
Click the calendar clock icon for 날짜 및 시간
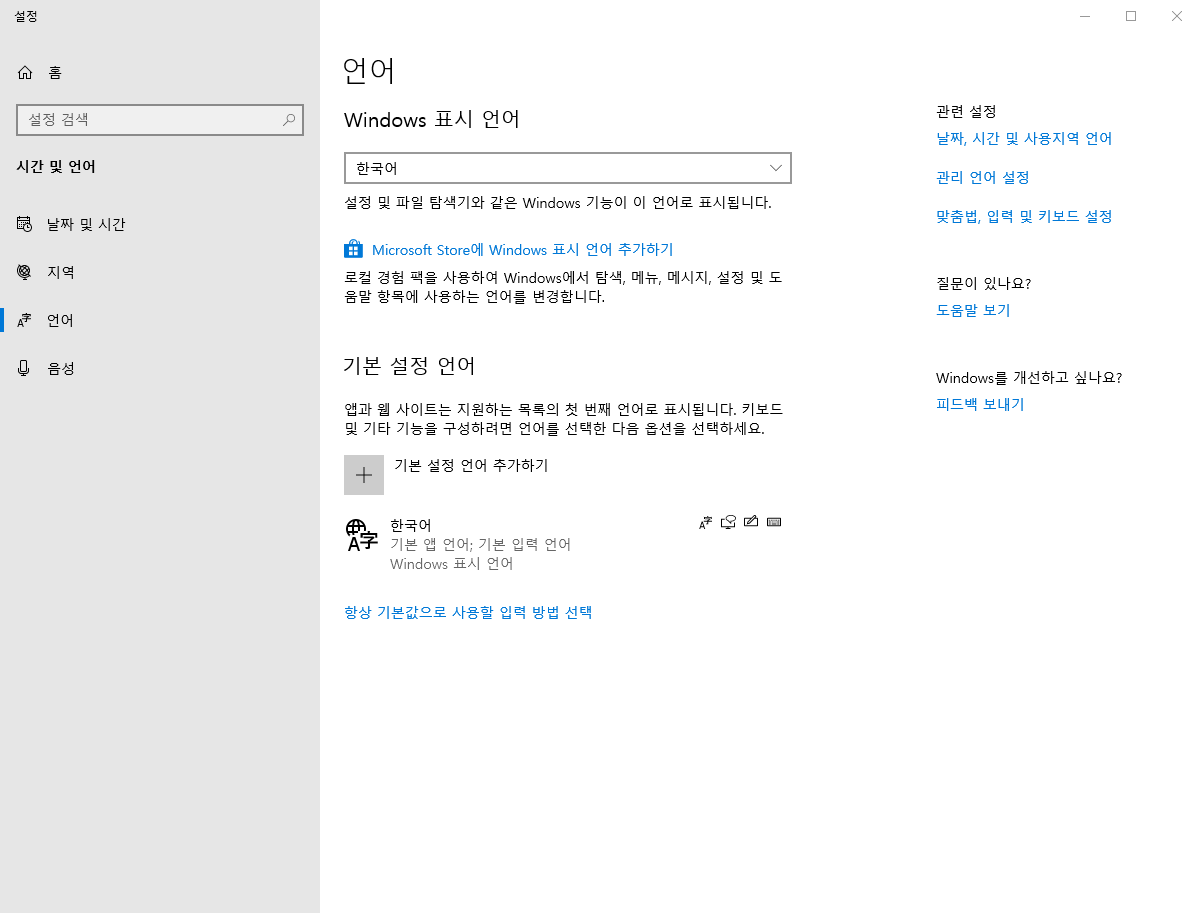25,224
